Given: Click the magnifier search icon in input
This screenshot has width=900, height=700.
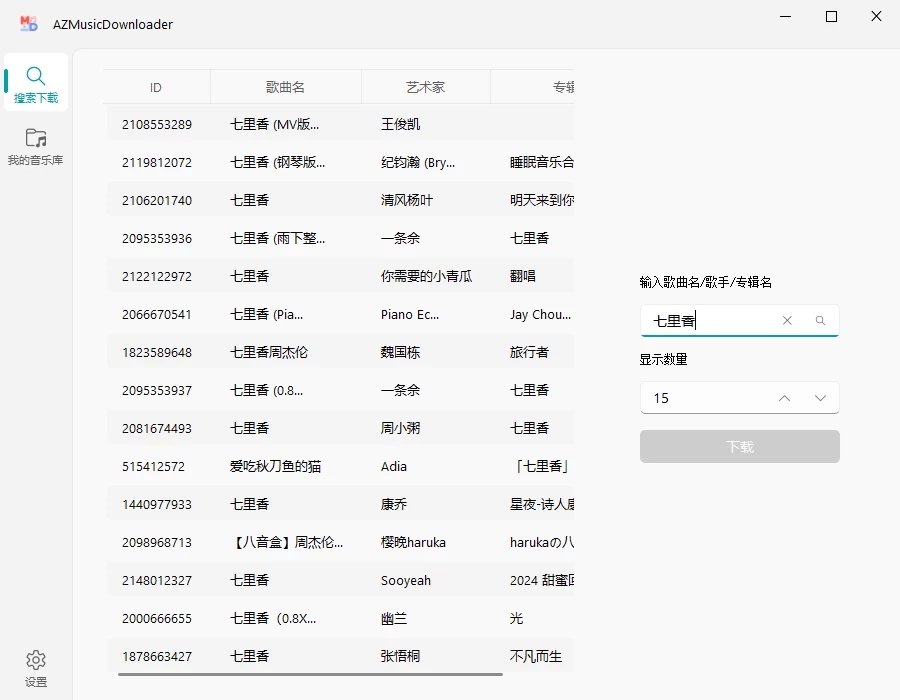Looking at the screenshot, I should coord(820,321).
